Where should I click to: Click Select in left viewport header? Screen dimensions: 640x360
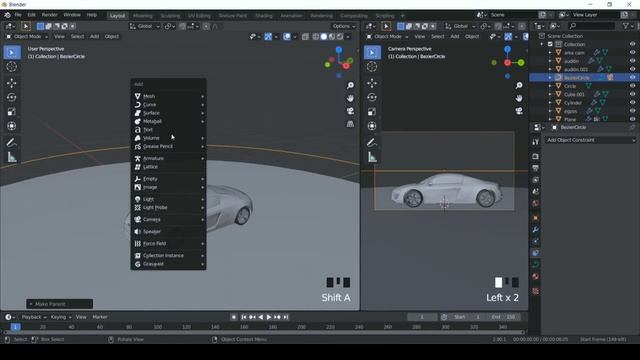pos(77,37)
